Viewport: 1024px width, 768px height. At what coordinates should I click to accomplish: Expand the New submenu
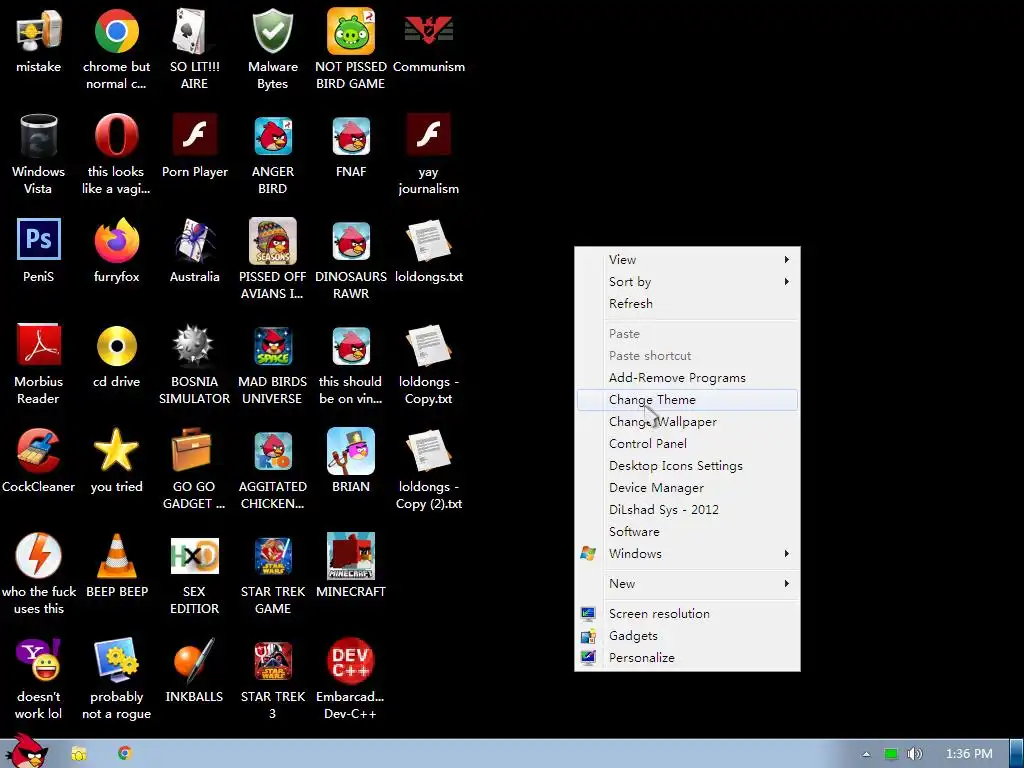(687, 584)
